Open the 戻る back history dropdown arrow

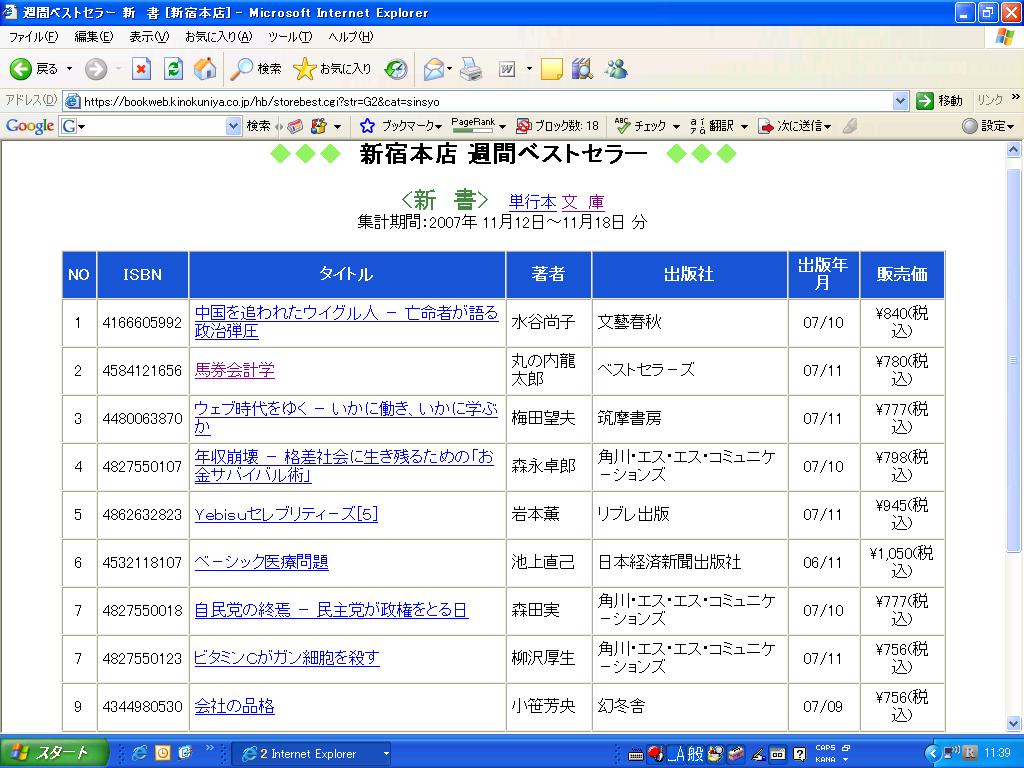pos(69,69)
